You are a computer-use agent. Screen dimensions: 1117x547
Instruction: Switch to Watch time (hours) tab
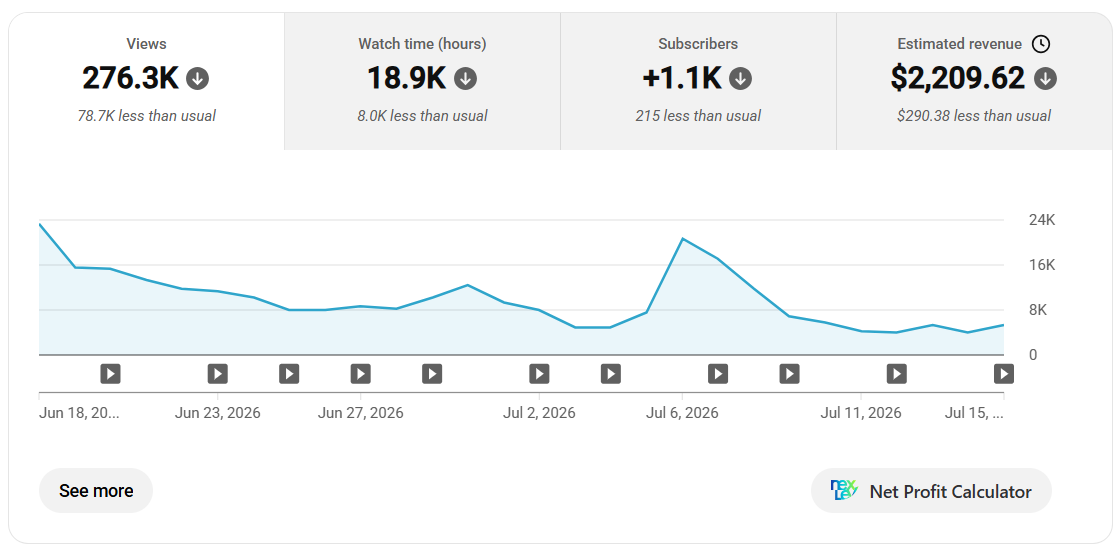pyautogui.click(x=422, y=81)
